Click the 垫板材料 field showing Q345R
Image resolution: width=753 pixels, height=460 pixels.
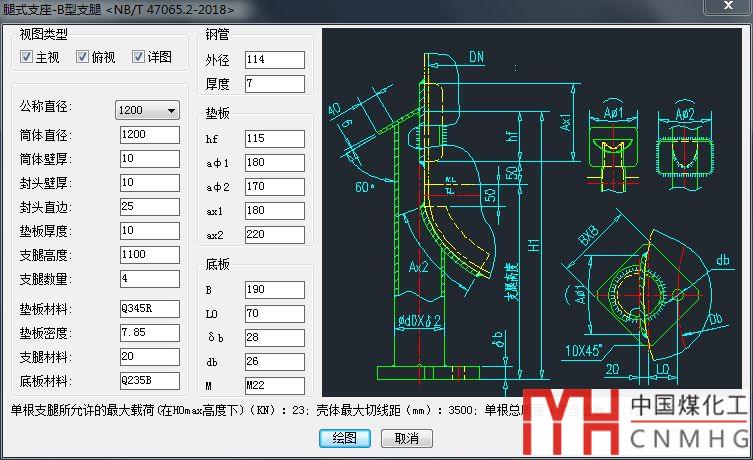tap(150, 309)
